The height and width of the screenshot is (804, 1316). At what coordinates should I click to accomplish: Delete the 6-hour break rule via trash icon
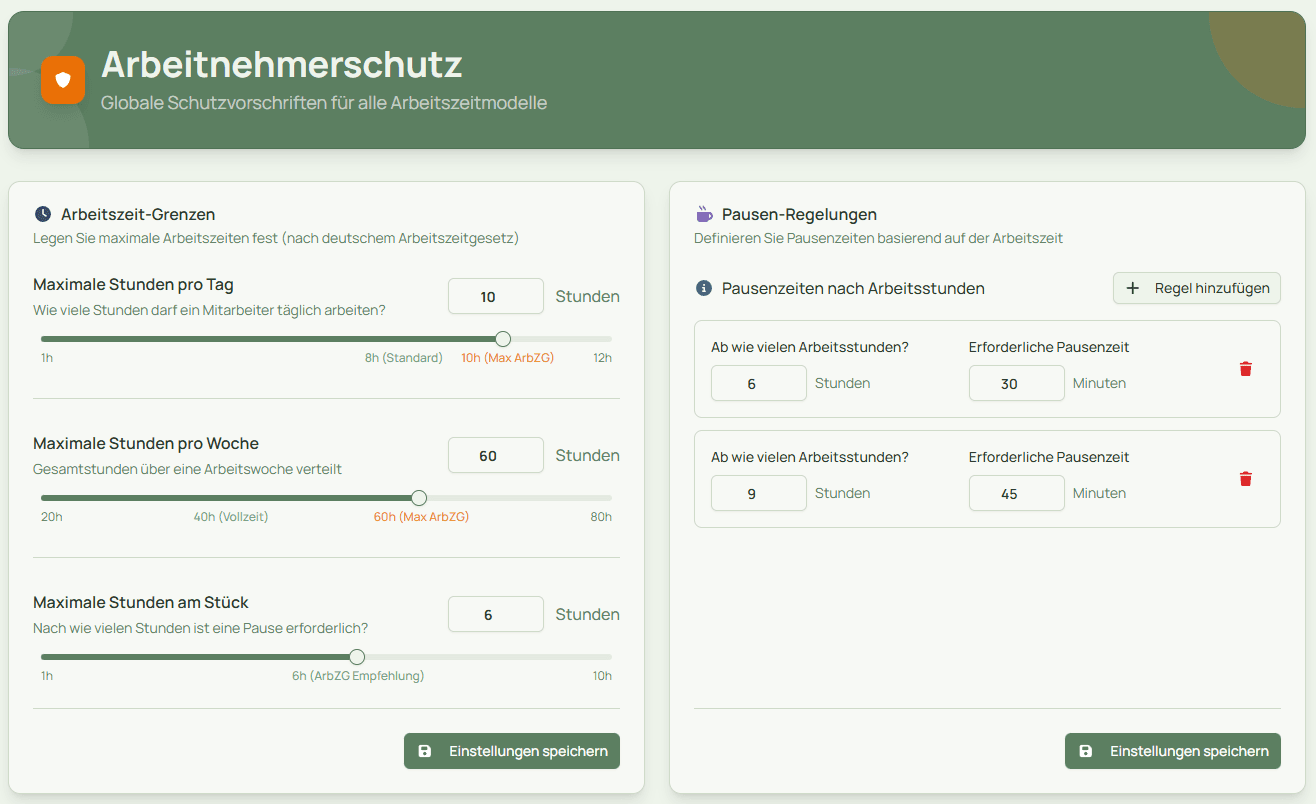point(1245,368)
